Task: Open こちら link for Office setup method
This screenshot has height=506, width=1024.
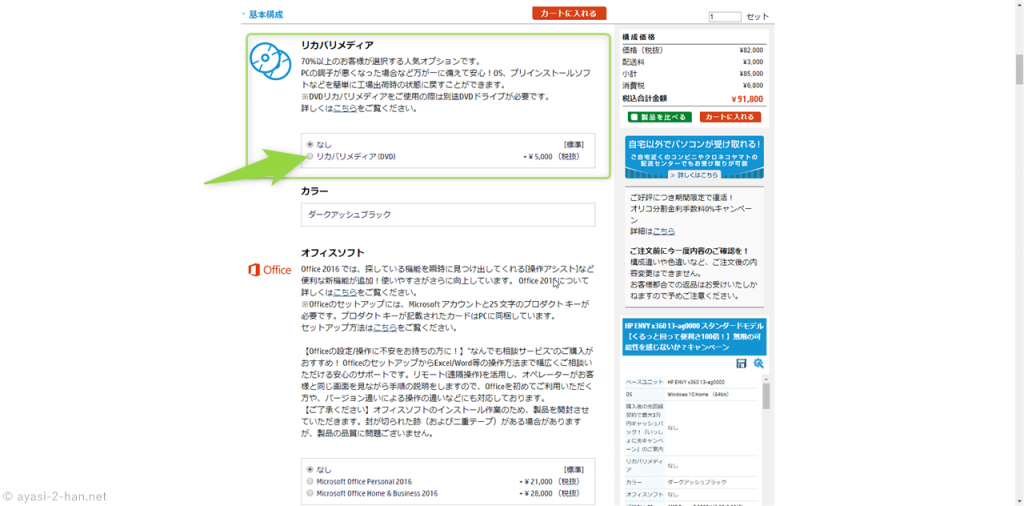Action: pos(385,327)
